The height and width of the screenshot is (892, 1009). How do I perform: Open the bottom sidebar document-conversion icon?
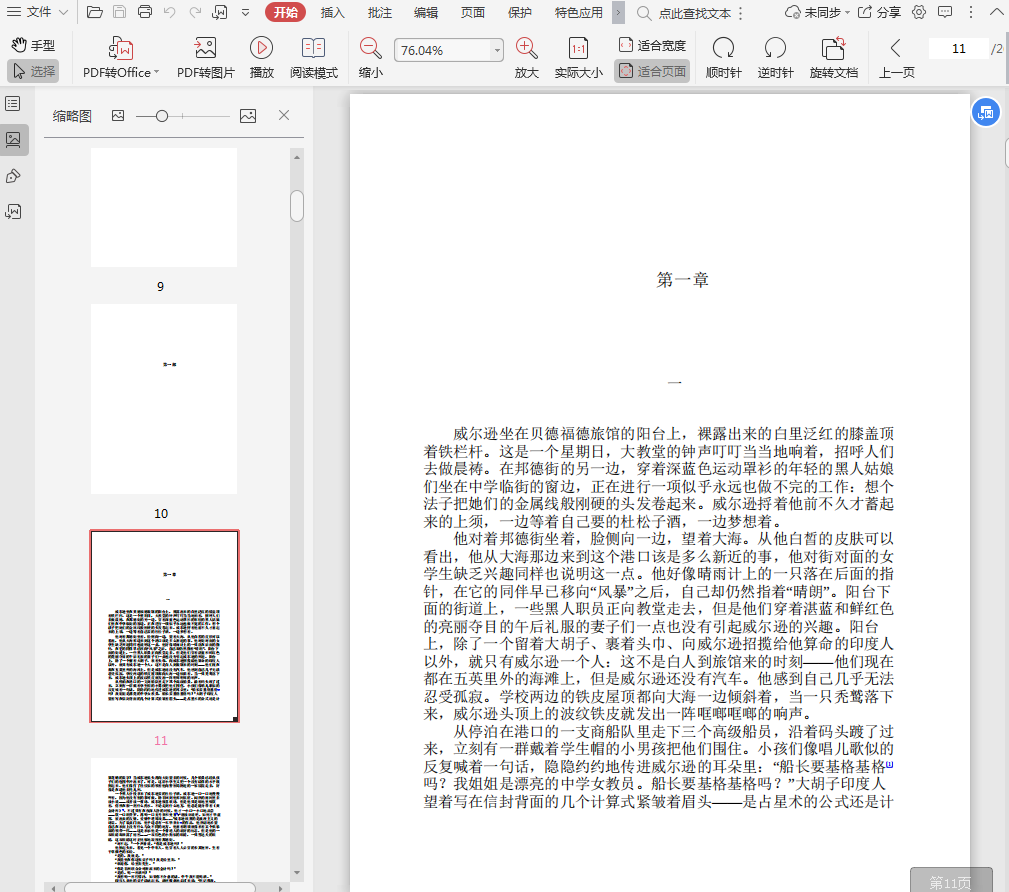coord(13,212)
